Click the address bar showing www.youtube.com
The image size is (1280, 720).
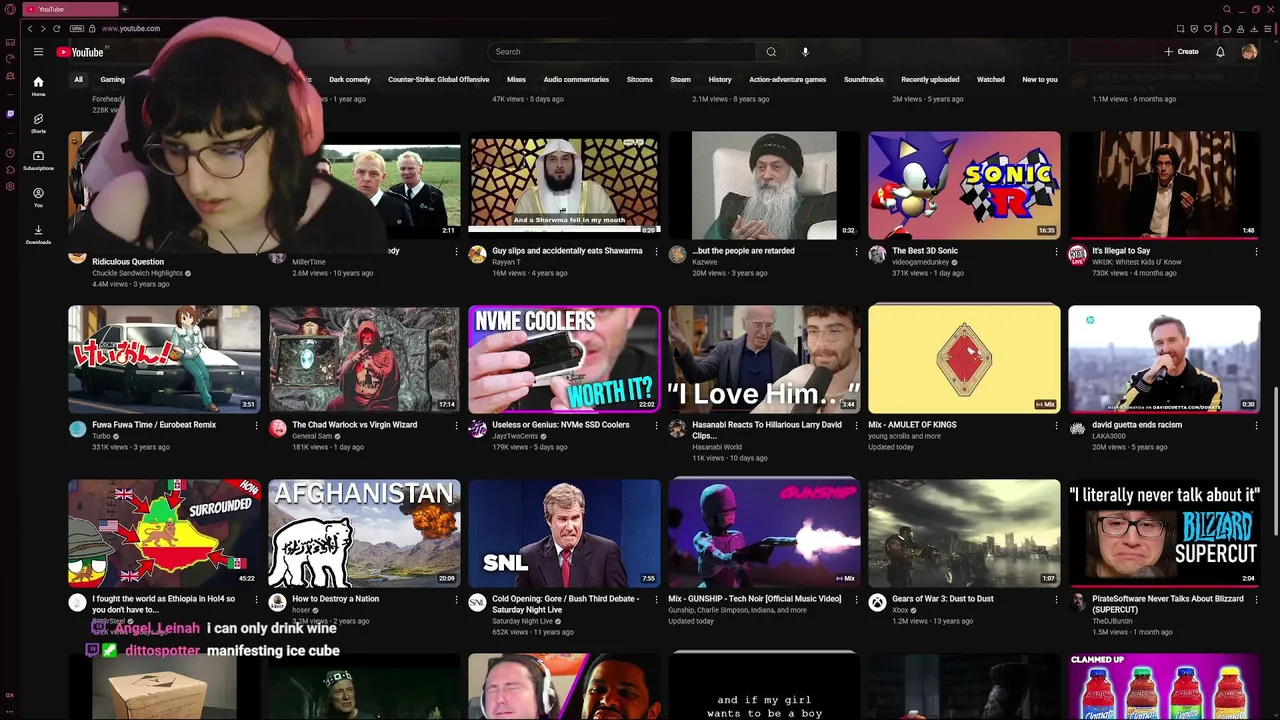pyautogui.click(x=131, y=29)
